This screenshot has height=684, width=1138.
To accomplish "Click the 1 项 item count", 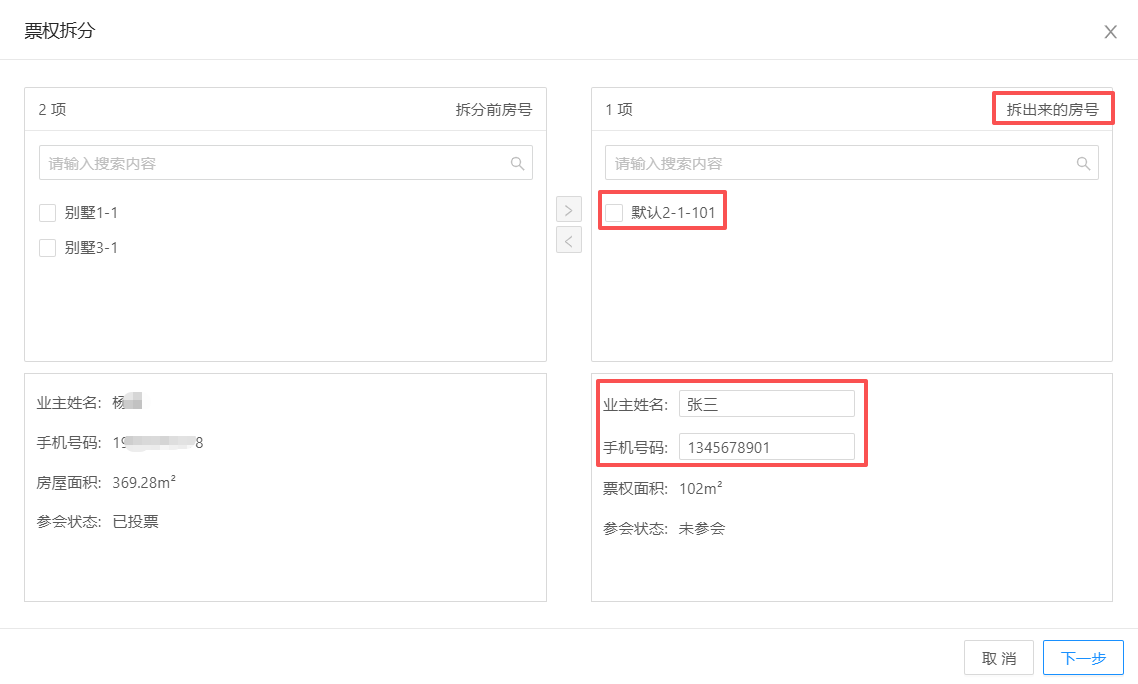I will point(619,110).
